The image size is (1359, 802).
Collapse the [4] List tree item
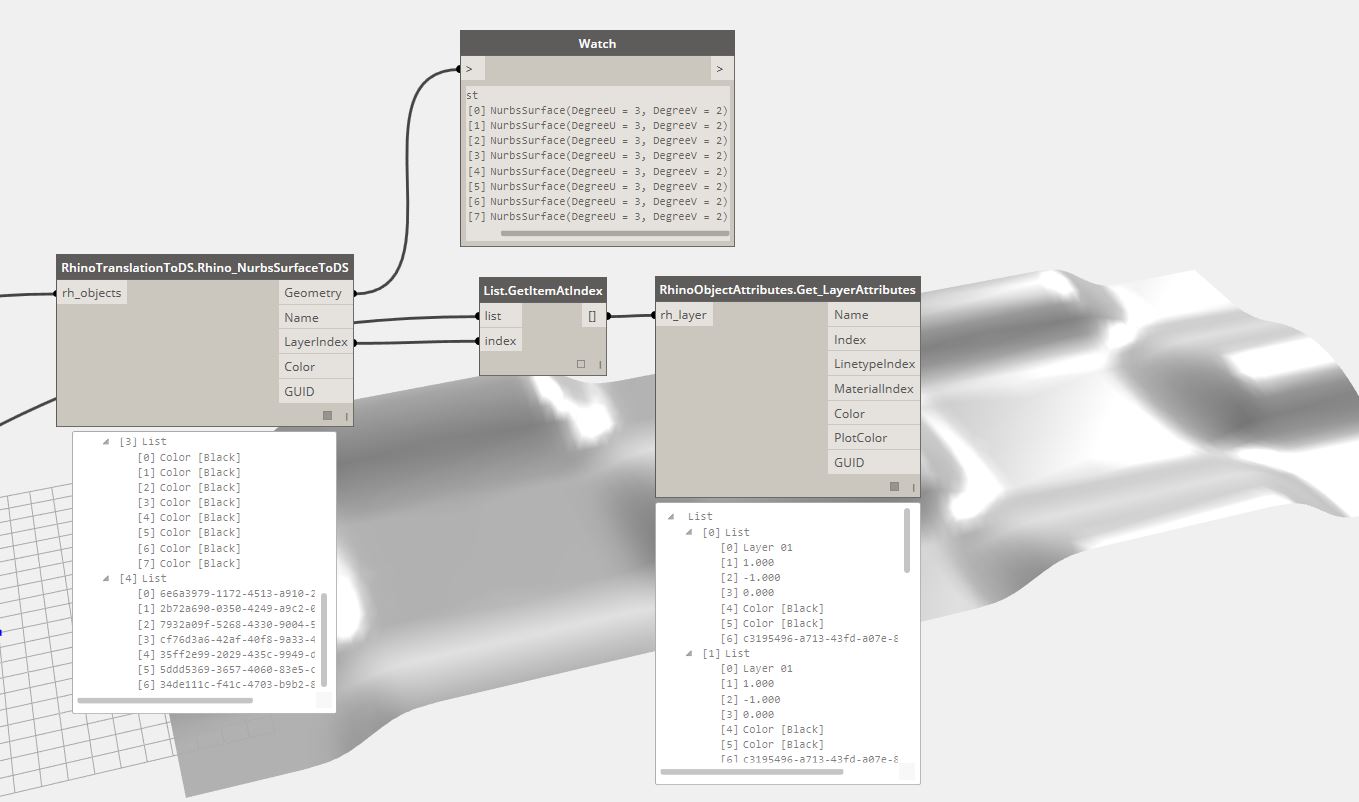tap(107, 578)
